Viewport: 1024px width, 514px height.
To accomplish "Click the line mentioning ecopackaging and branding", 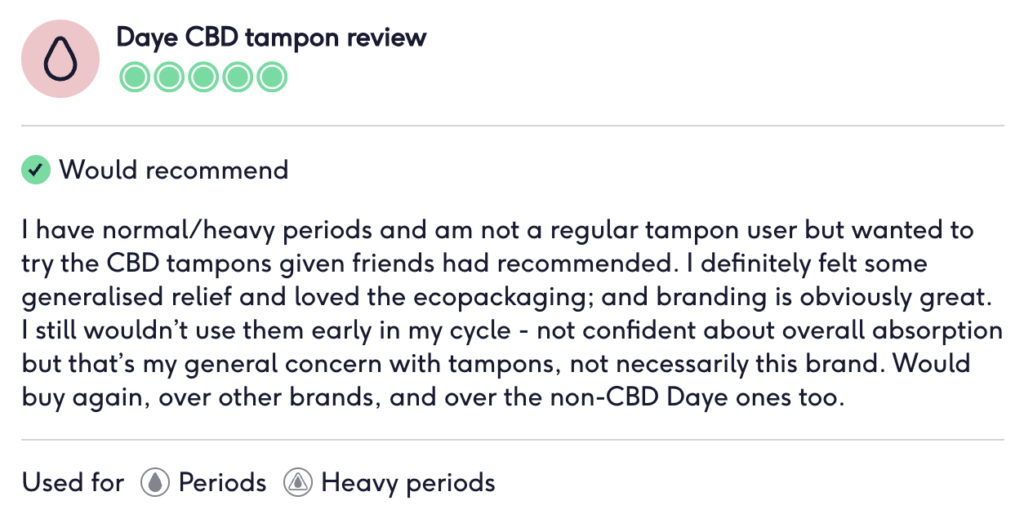I will coord(507,297).
